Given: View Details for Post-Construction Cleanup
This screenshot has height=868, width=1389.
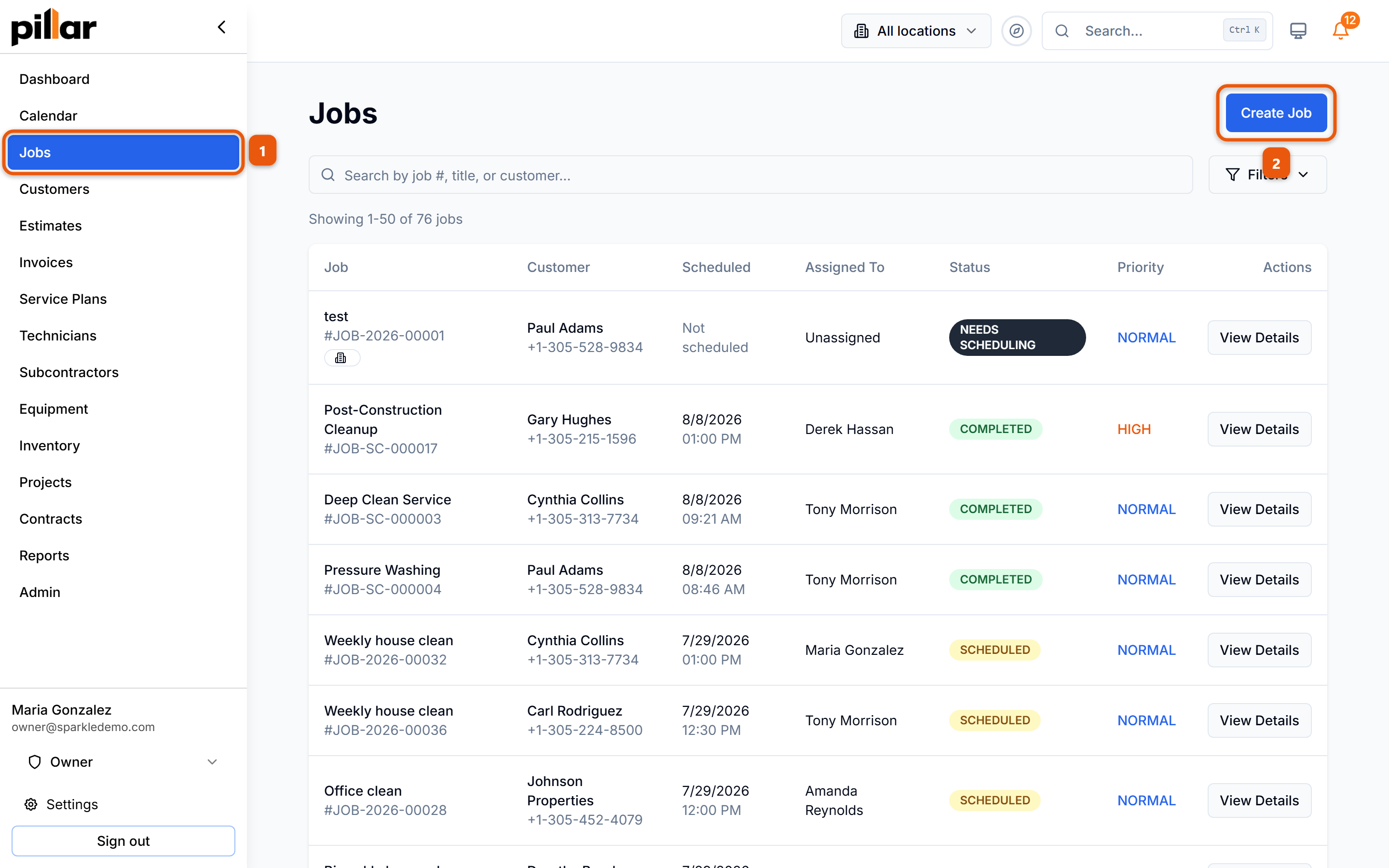Looking at the screenshot, I should (x=1259, y=429).
